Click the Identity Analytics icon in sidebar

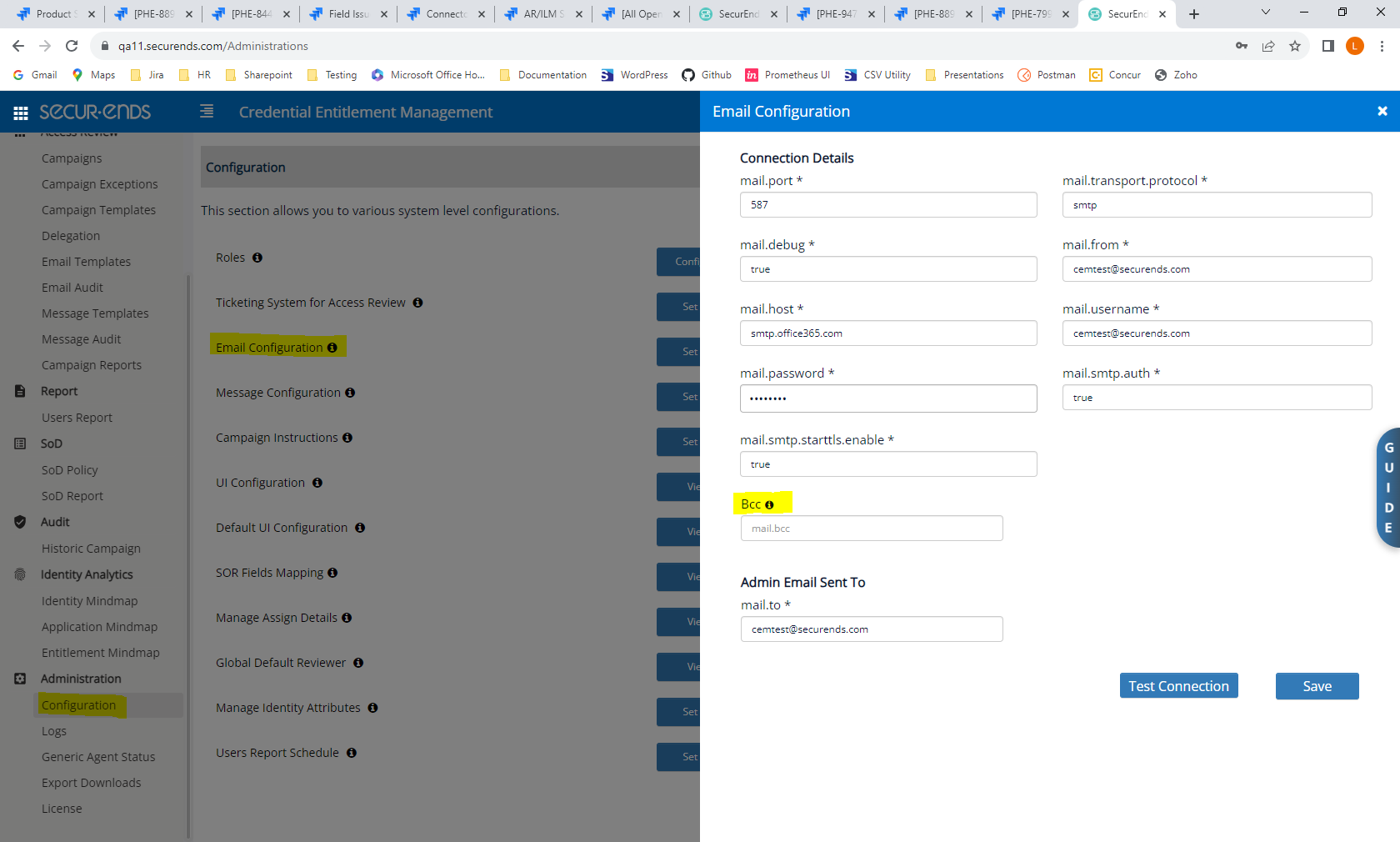(x=20, y=574)
